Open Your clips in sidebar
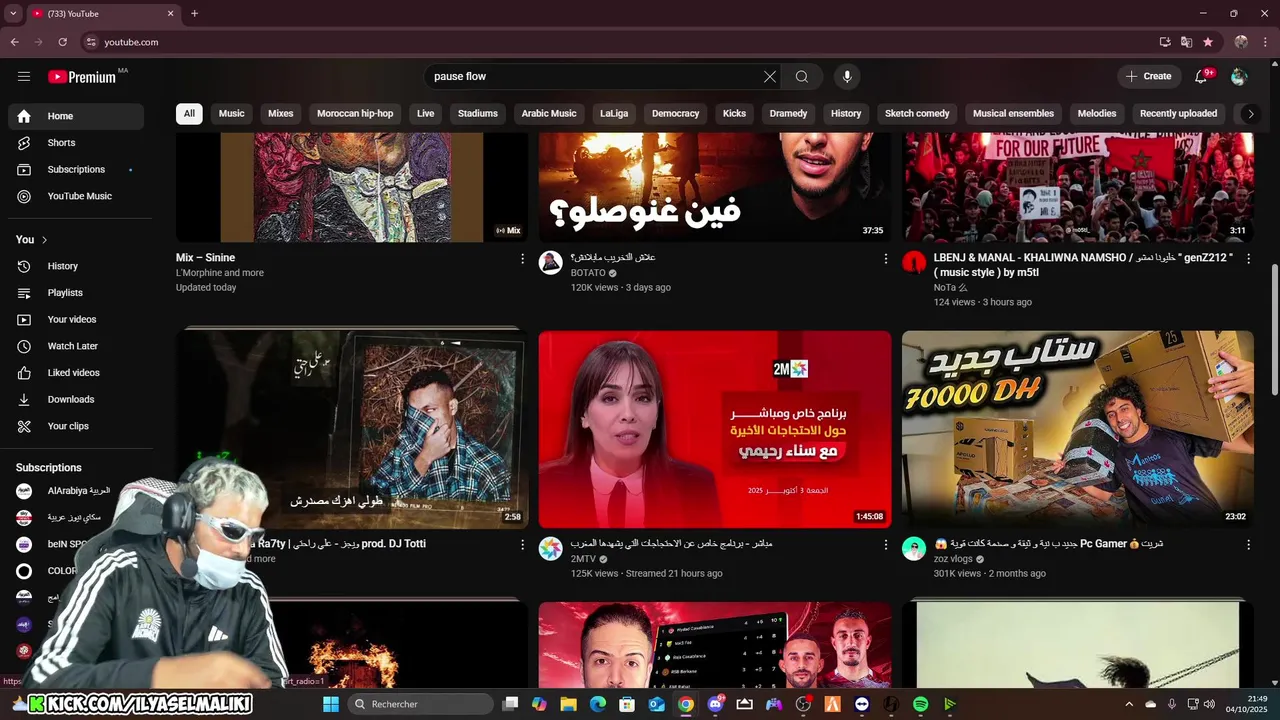The image size is (1280, 720). (76, 426)
